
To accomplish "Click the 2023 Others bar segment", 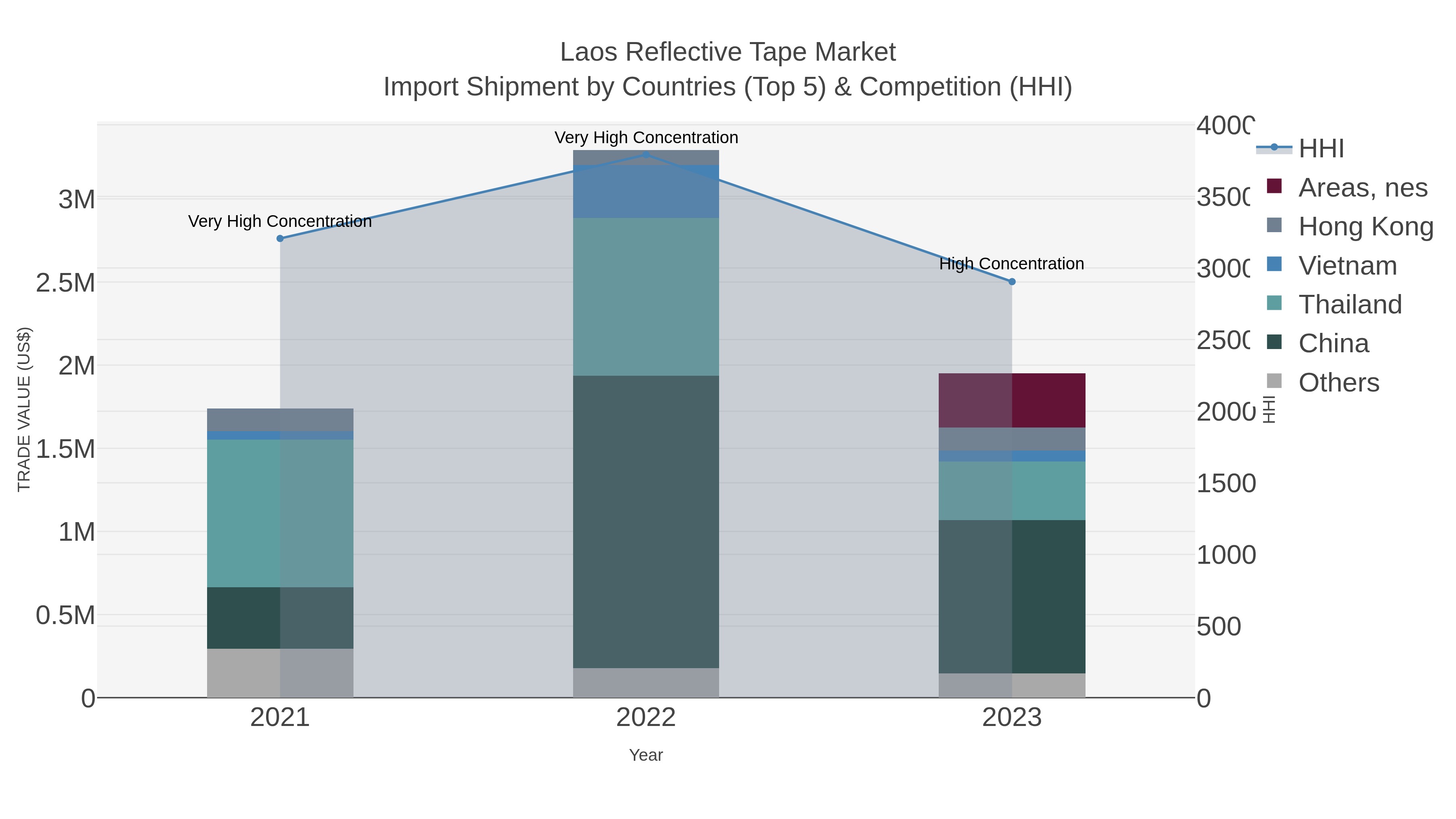I will click(x=1012, y=685).
